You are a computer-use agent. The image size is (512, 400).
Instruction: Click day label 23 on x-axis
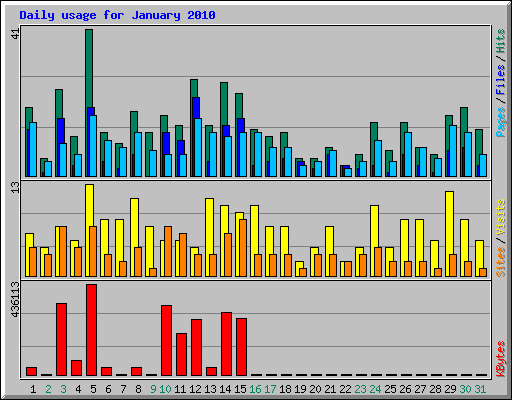(360, 389)
